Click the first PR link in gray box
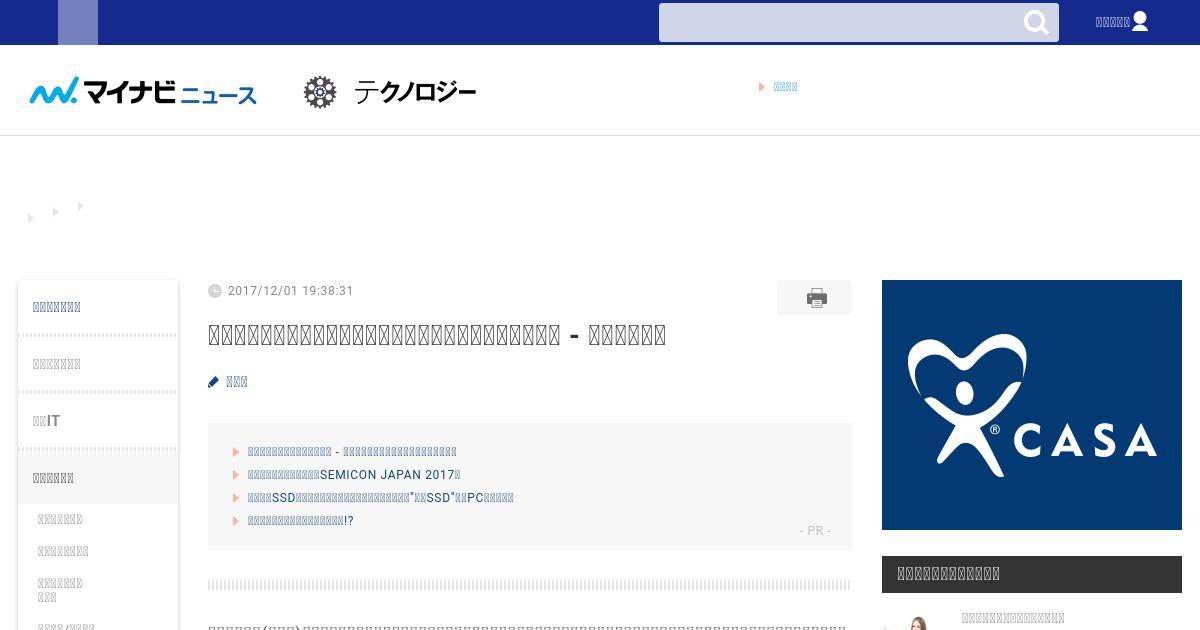Viewport: 1200px width, 630px height. click(352, 452)
